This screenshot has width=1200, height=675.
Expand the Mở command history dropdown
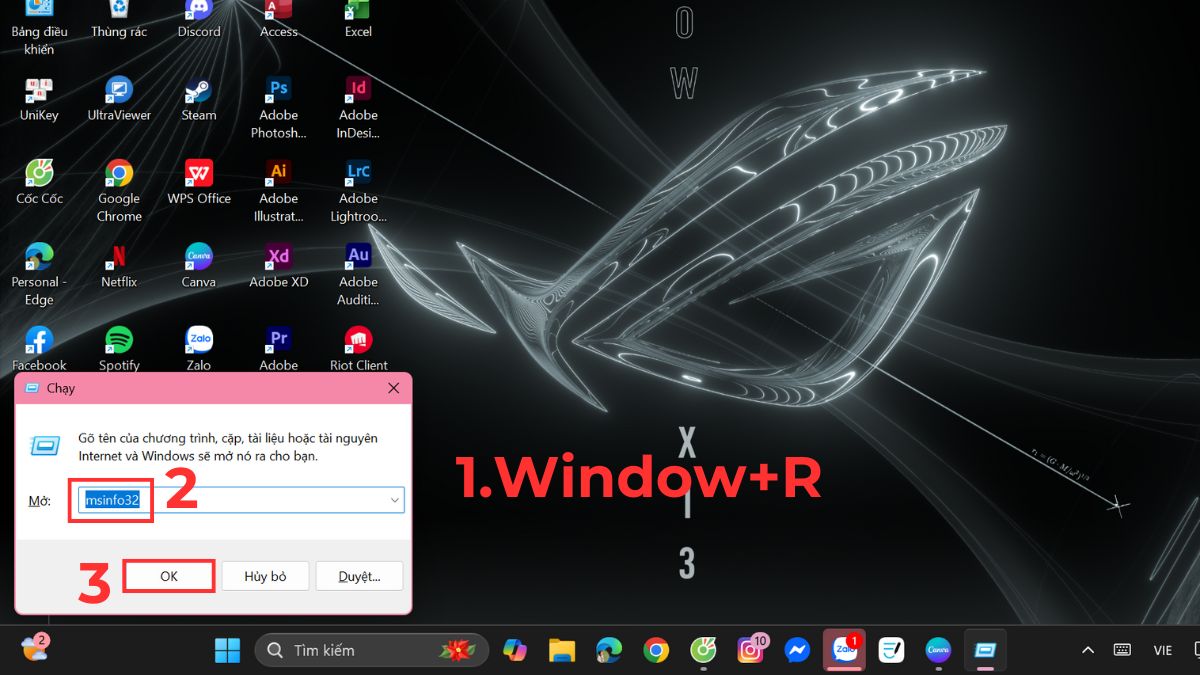pos(393,500)
